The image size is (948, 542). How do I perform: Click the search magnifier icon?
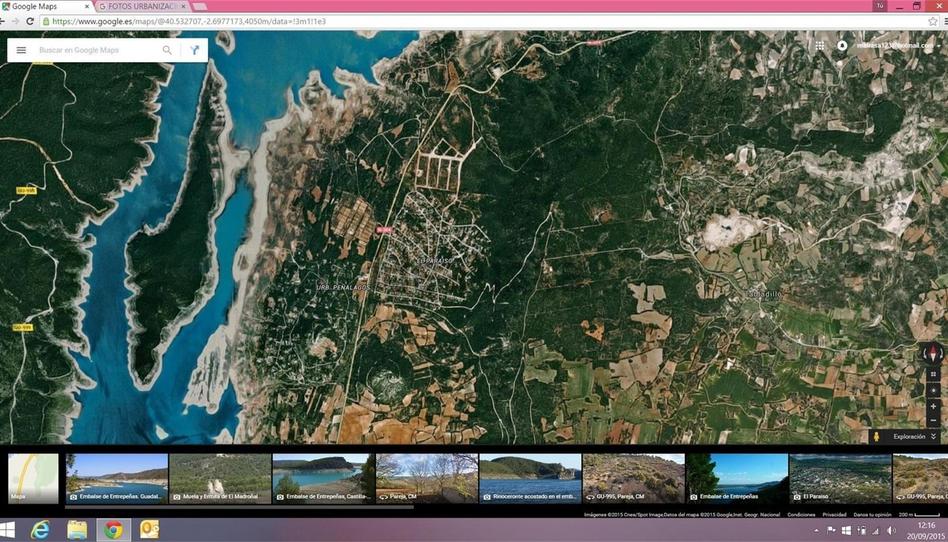click(x=167, y=50)
